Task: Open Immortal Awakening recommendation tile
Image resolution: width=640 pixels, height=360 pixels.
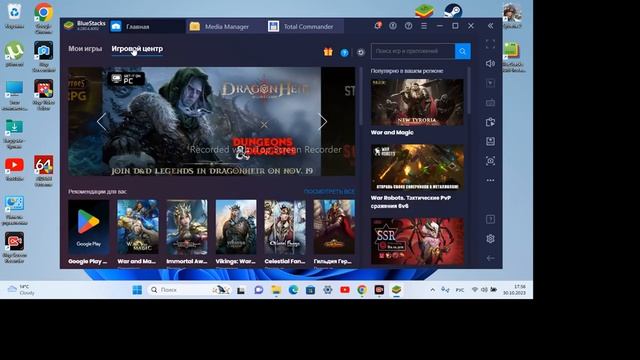Action: click(187, 232)
